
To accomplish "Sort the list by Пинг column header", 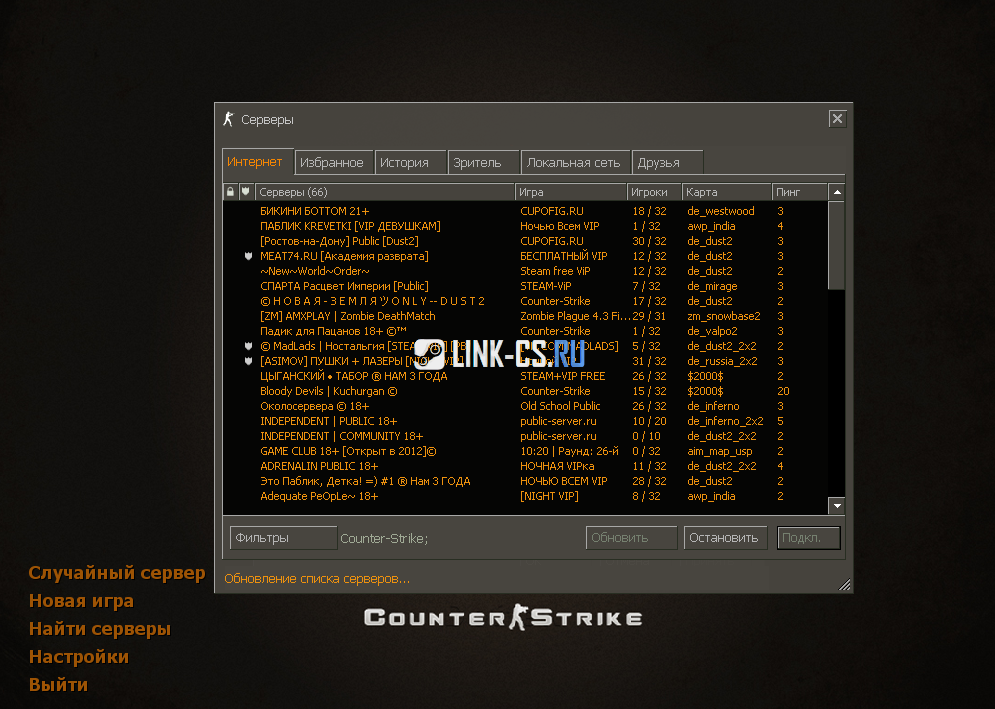I will 800,191.
